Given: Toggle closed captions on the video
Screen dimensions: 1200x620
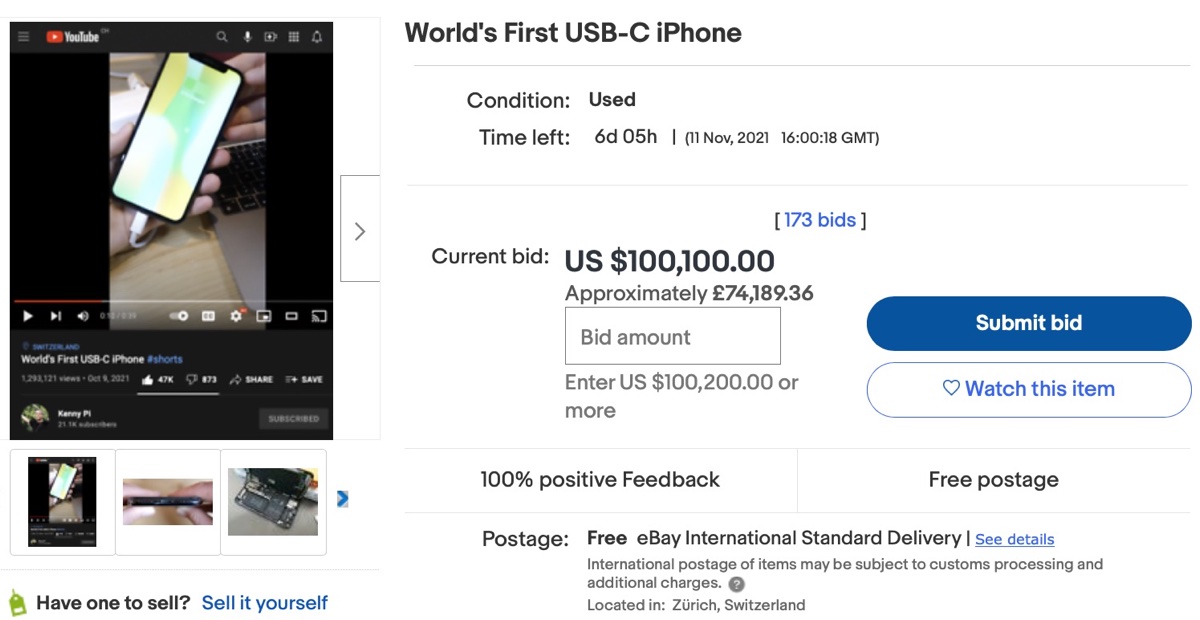Looking at the screenshot, I should pos(208,316).
